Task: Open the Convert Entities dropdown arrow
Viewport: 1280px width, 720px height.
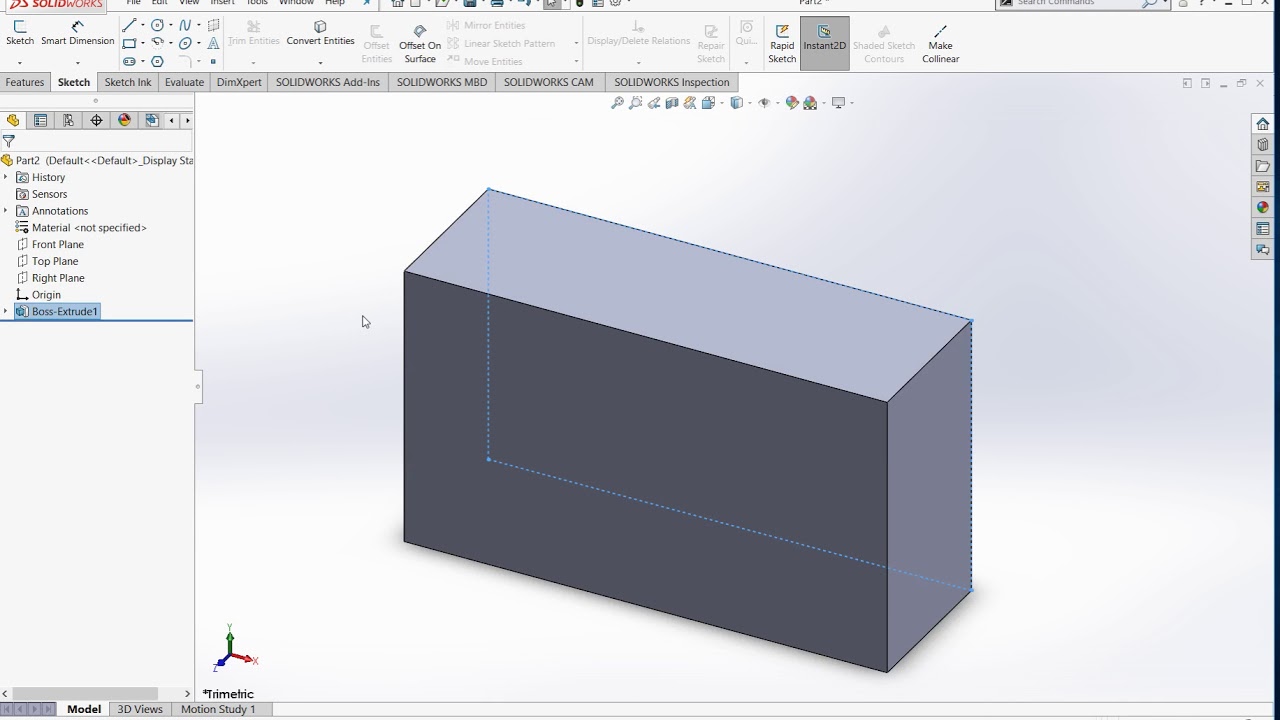Action: pyautogui.click(x=320, y=62)
